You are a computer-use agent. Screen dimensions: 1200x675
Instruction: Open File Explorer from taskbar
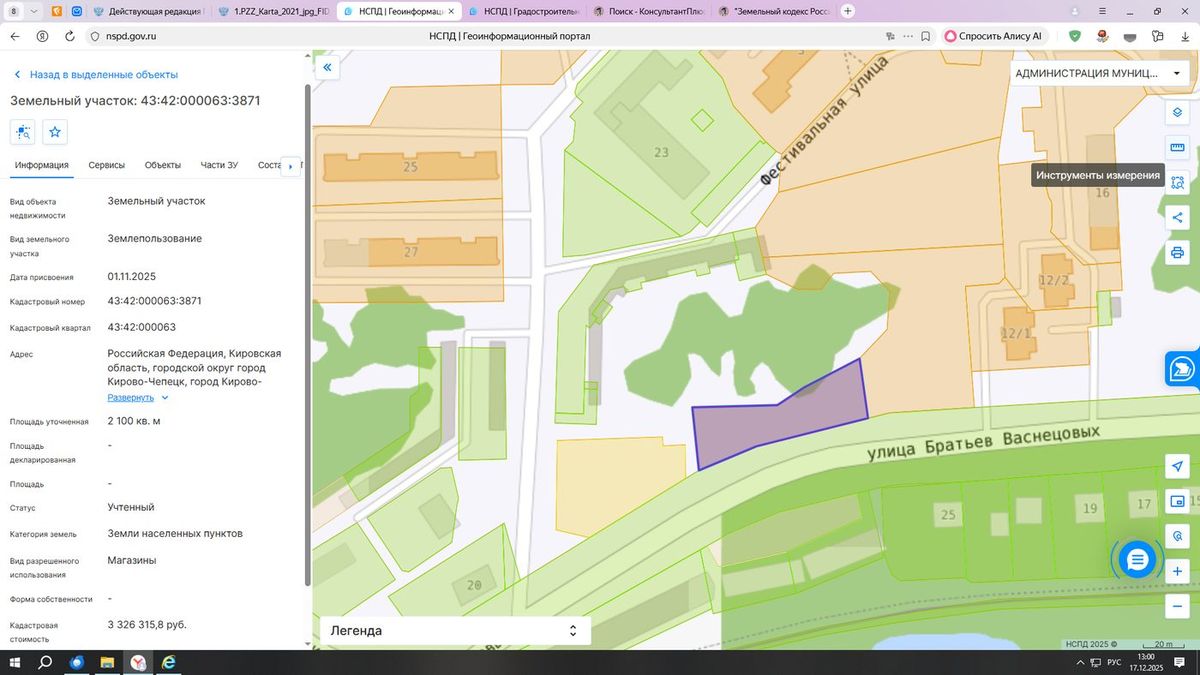pos(106,663)
